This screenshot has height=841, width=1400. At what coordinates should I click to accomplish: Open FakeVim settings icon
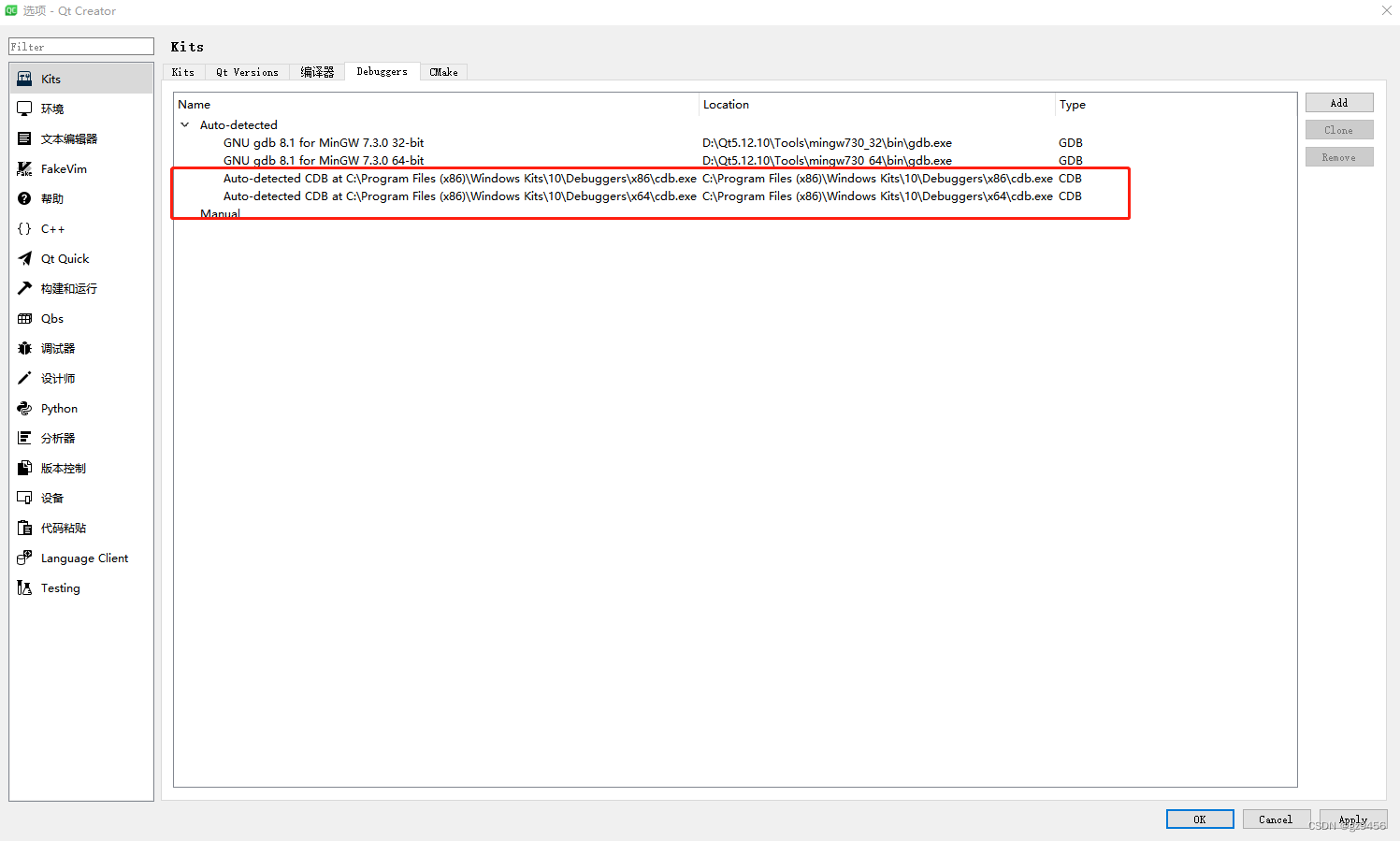(x=24, y=168)
